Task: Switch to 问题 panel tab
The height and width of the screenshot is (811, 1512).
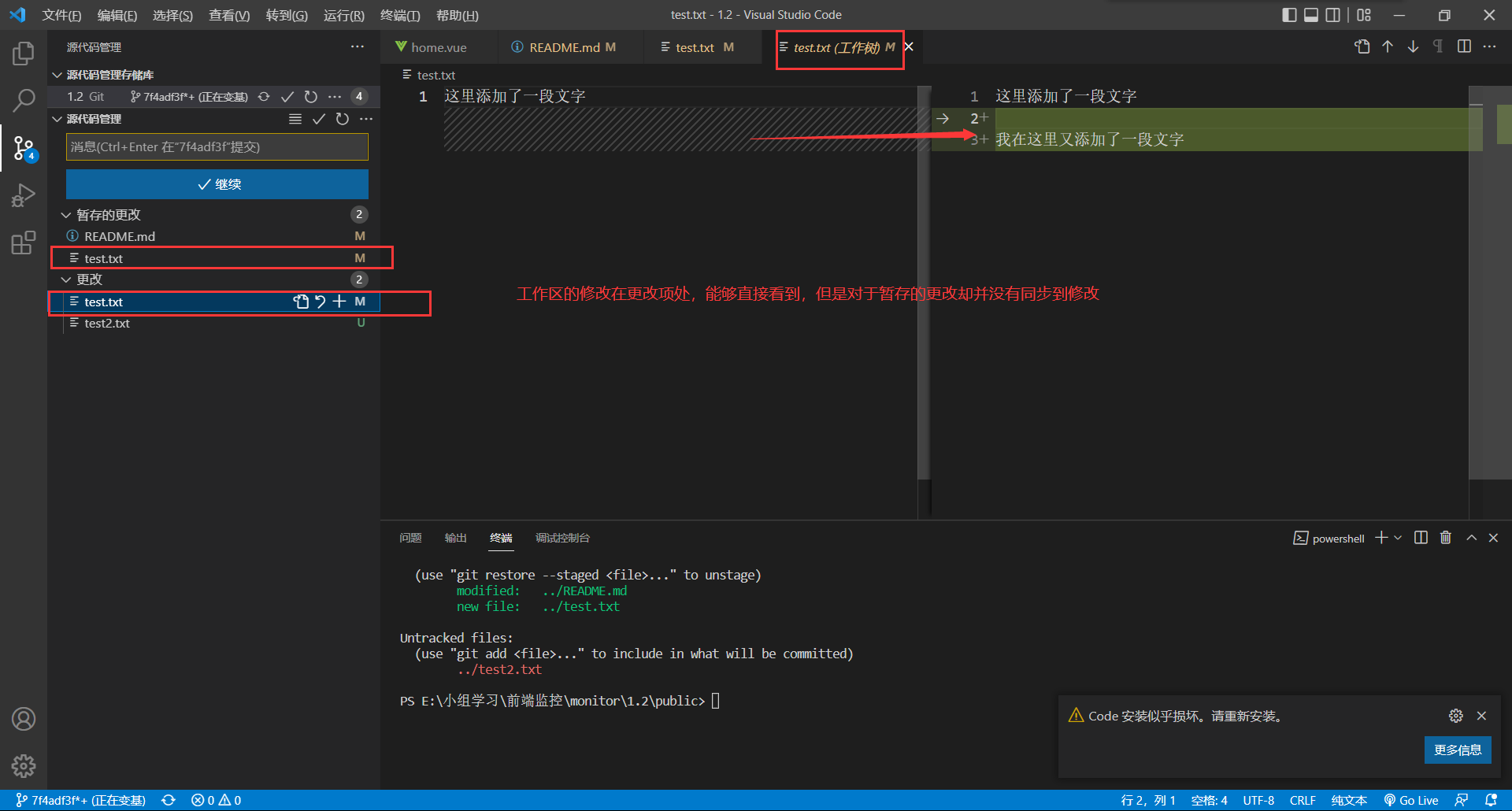Action: tap(410, 538)
